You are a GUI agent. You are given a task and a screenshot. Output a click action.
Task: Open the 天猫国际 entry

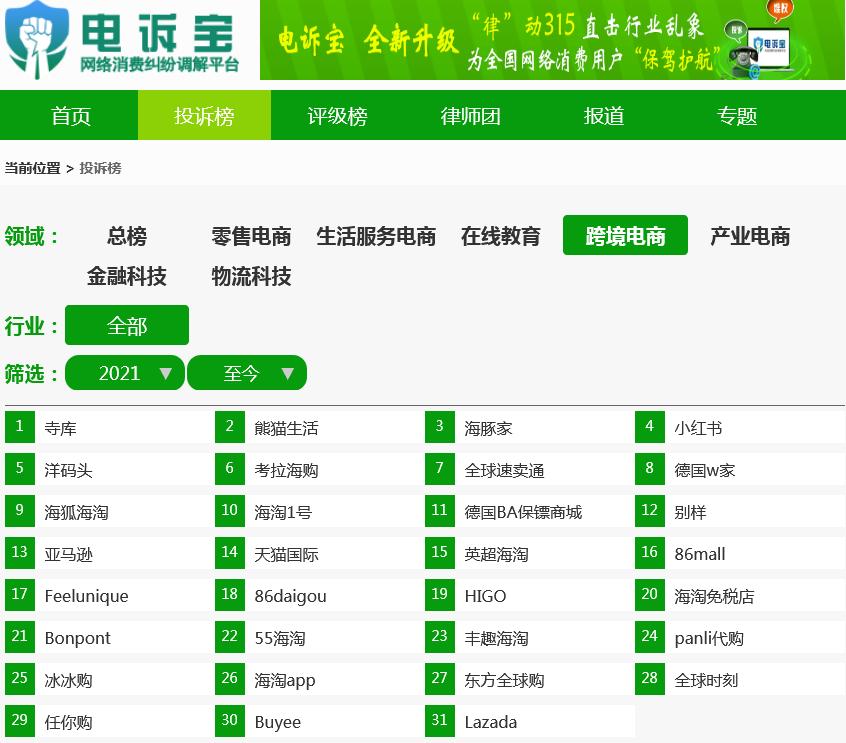286,553
